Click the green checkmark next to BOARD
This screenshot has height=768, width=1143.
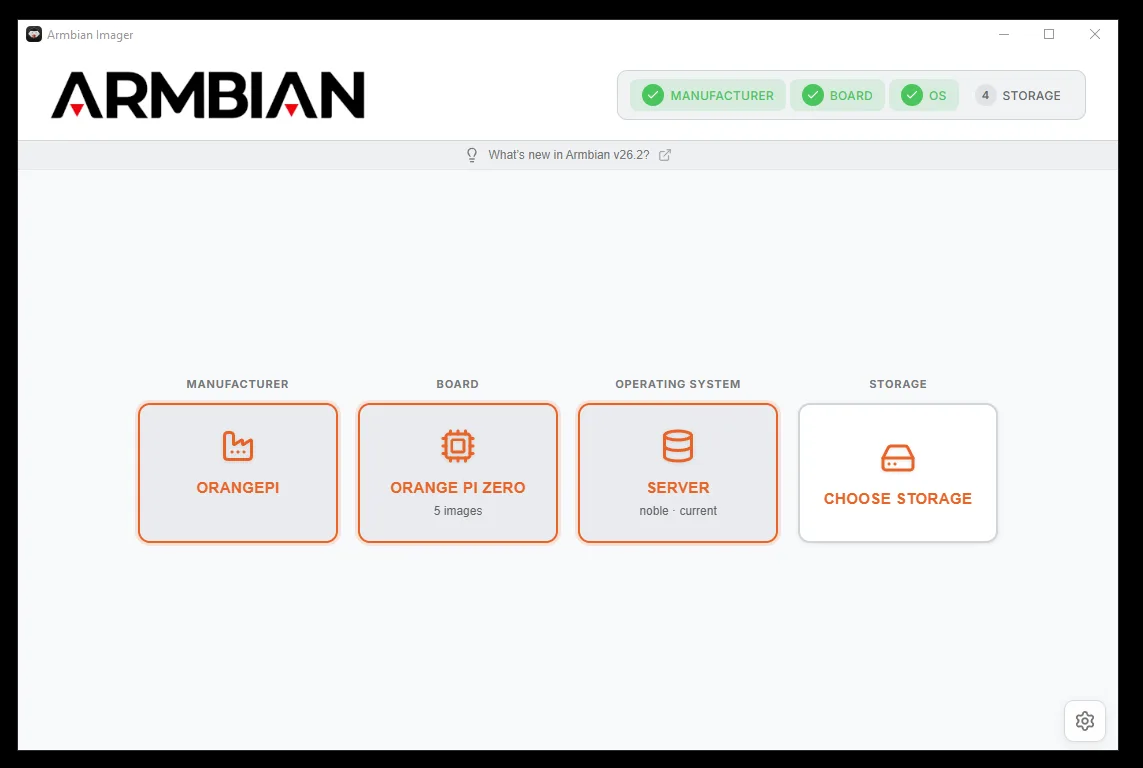click(813, 95)
